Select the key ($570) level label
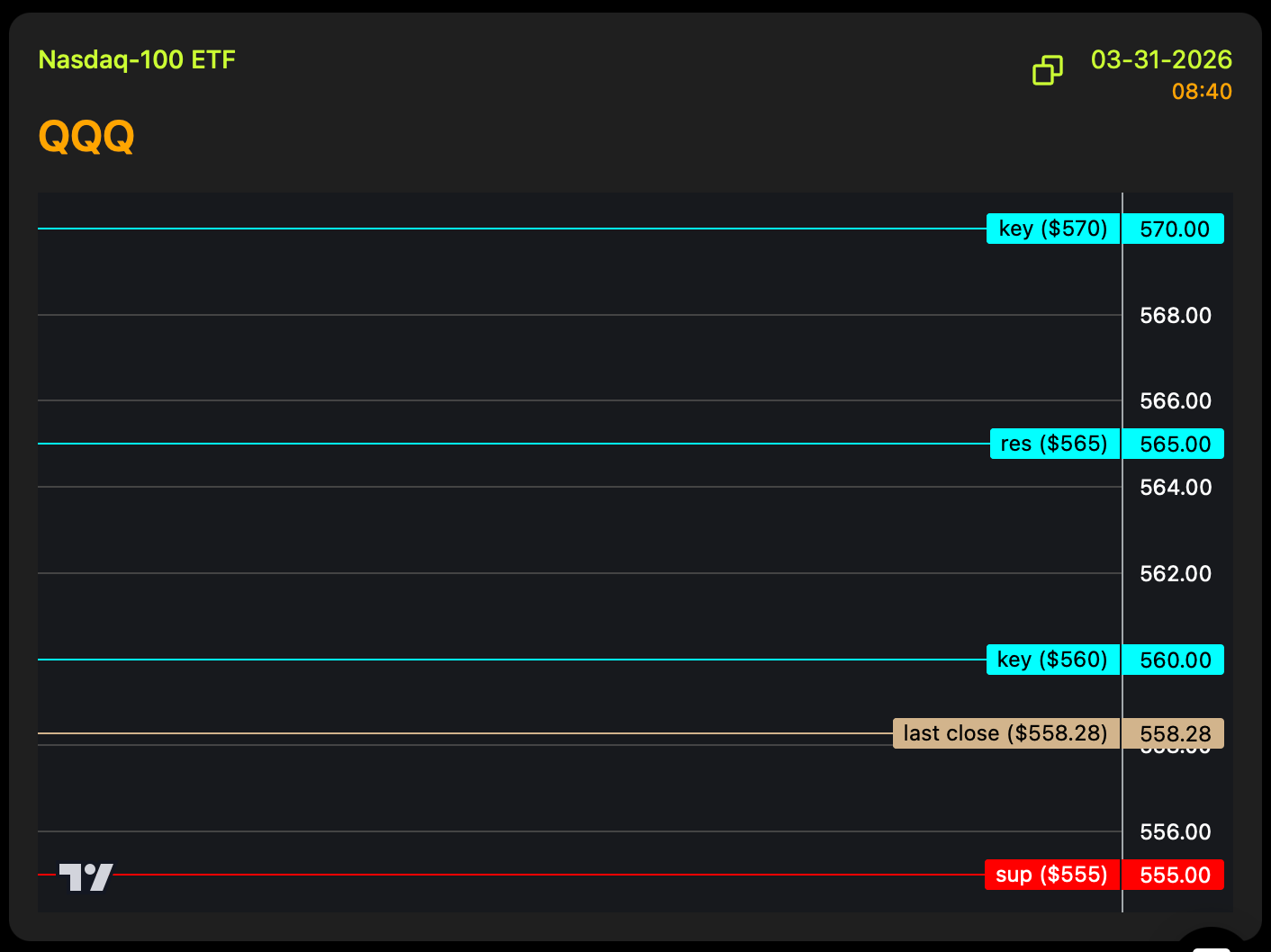The width and height of the screenshot is (1271, 952). 1052,229
